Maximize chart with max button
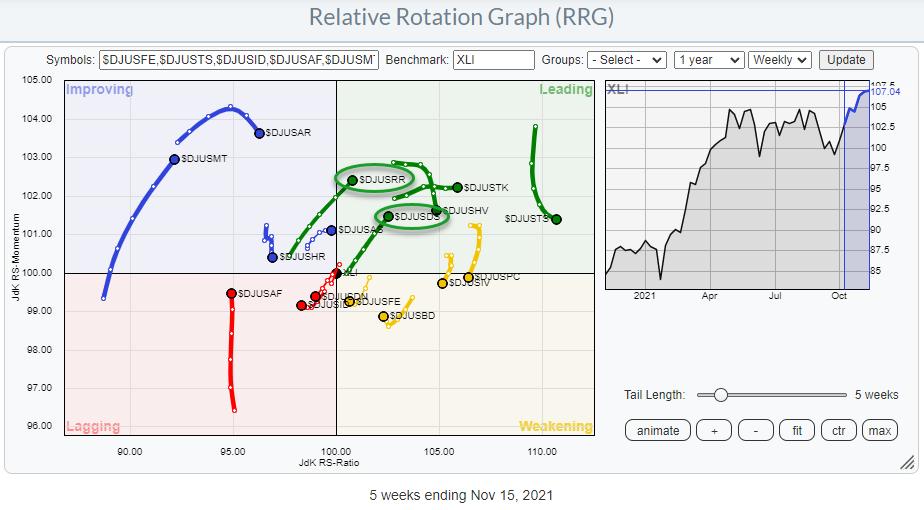 880,431
